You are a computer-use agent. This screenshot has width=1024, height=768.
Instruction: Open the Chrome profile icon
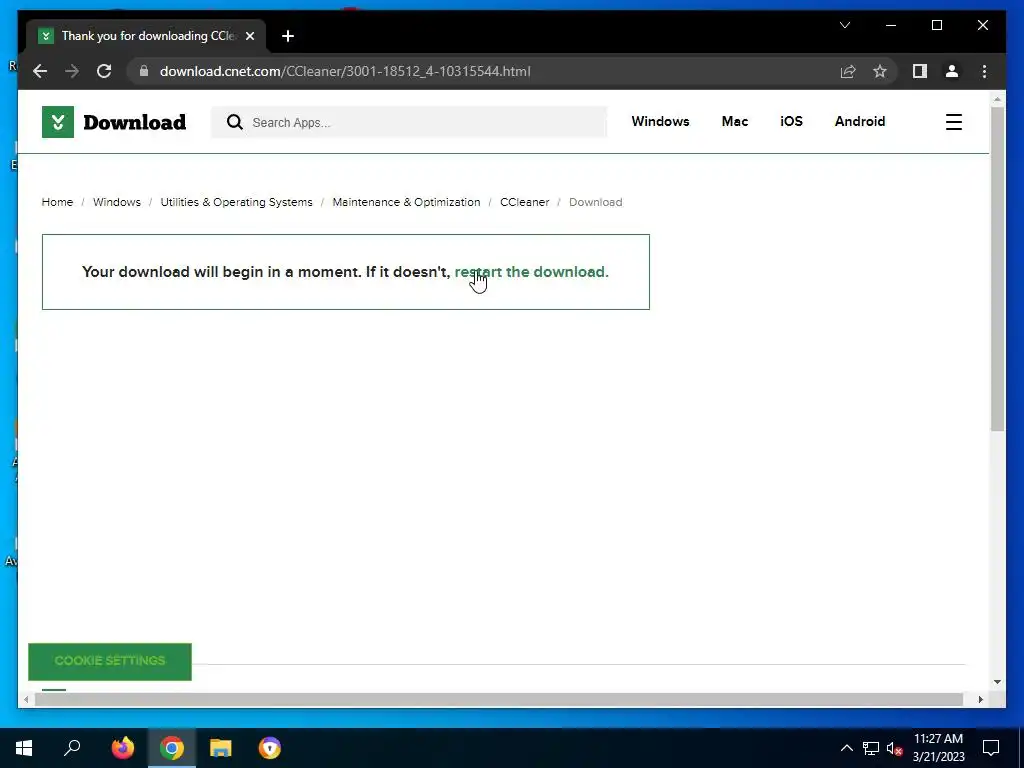pos(952,71)
